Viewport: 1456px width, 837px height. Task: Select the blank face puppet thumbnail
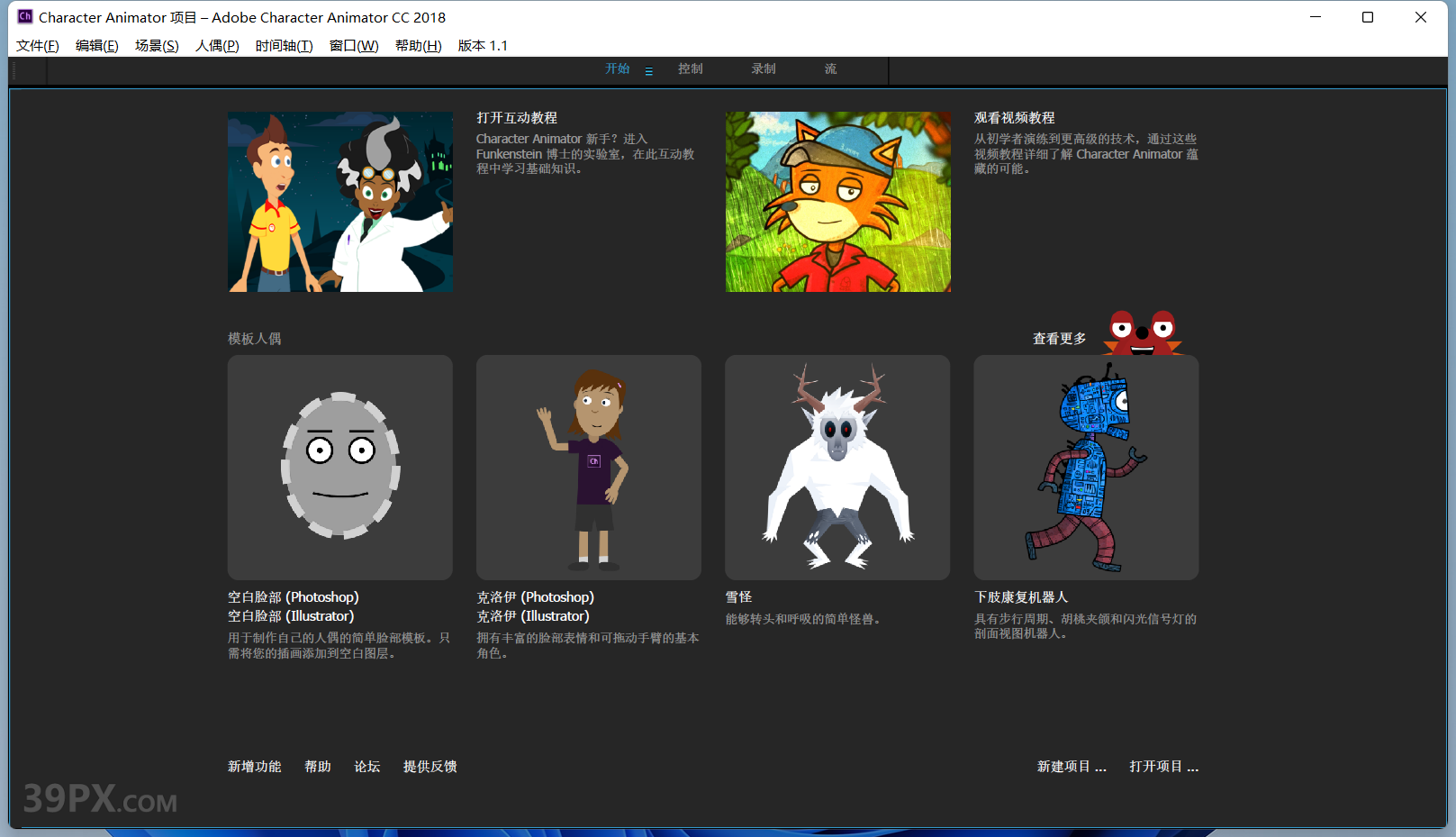[x=340, y=468]
